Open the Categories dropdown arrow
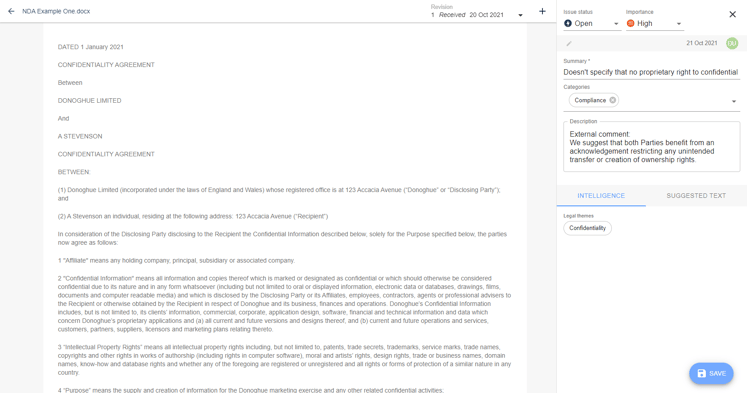Screen dimensions: 747x393 tap(734, 101)
